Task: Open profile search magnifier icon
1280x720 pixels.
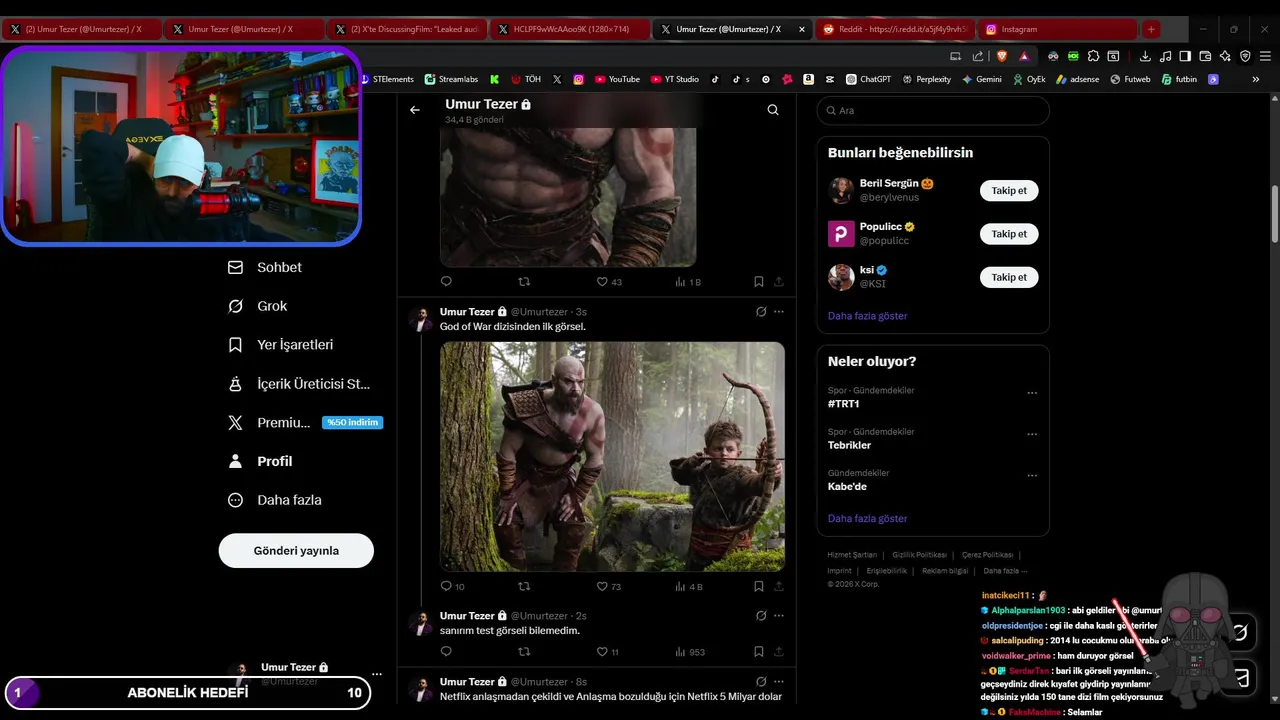Action: (773, 110)
